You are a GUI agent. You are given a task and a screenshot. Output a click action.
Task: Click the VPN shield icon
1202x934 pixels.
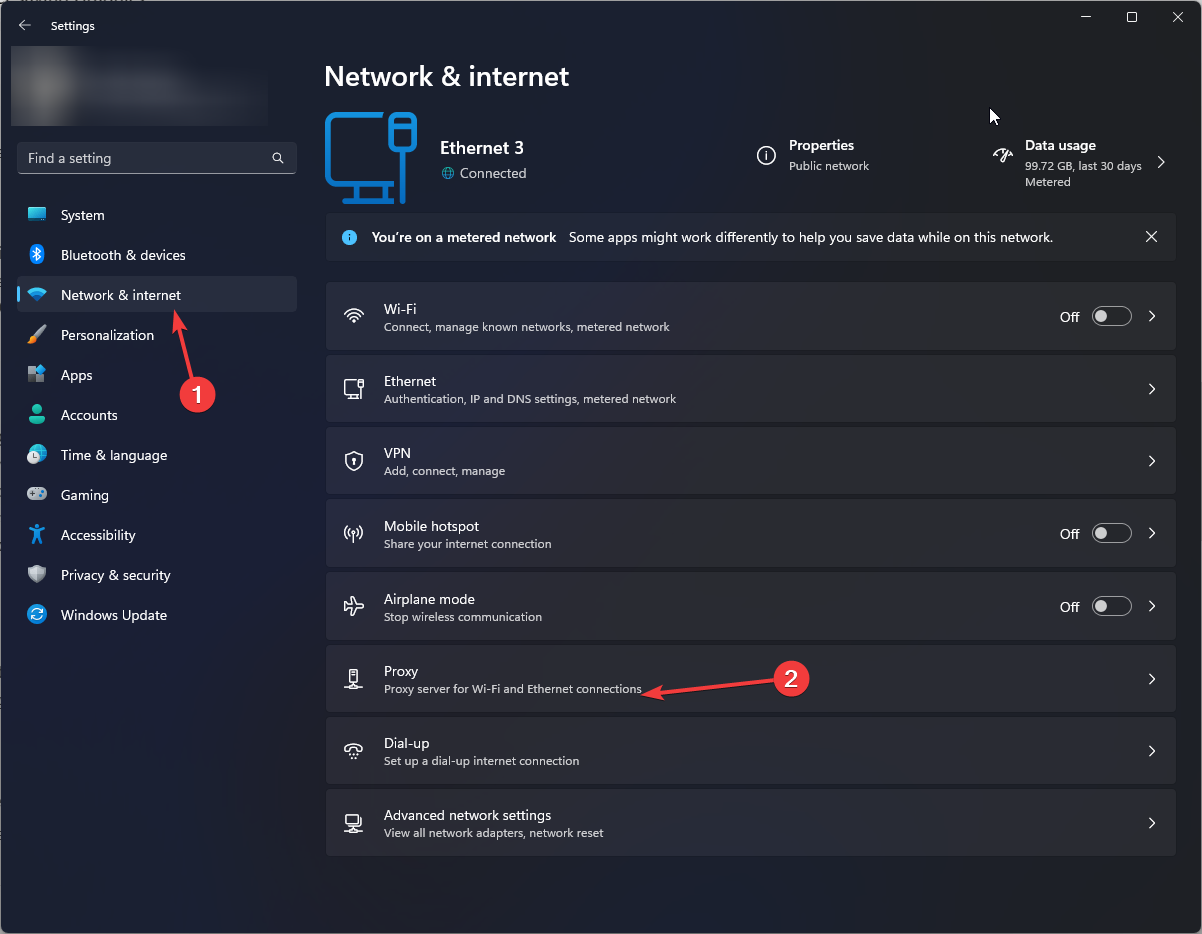(x=353, y=461)
